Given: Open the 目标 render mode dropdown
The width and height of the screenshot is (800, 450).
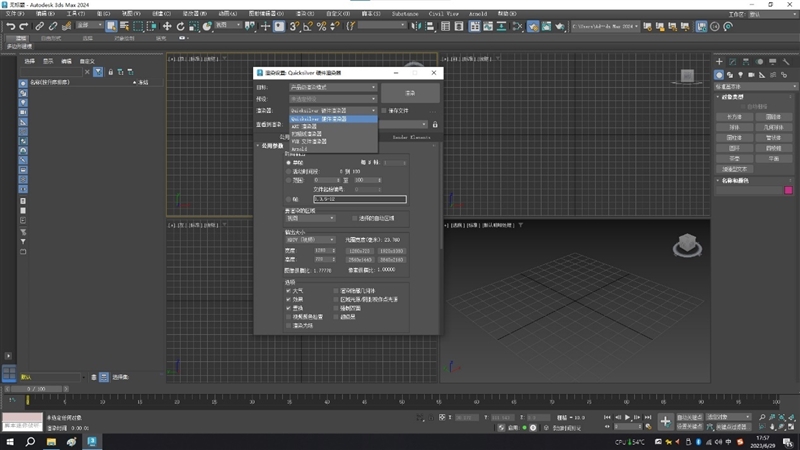Looking at the screenshot, I should 333,87.
